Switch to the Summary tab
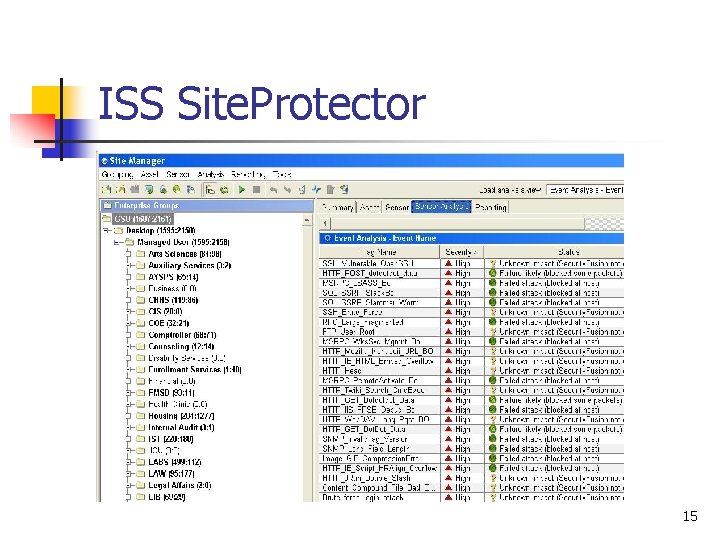 click(x=338, y=208)
